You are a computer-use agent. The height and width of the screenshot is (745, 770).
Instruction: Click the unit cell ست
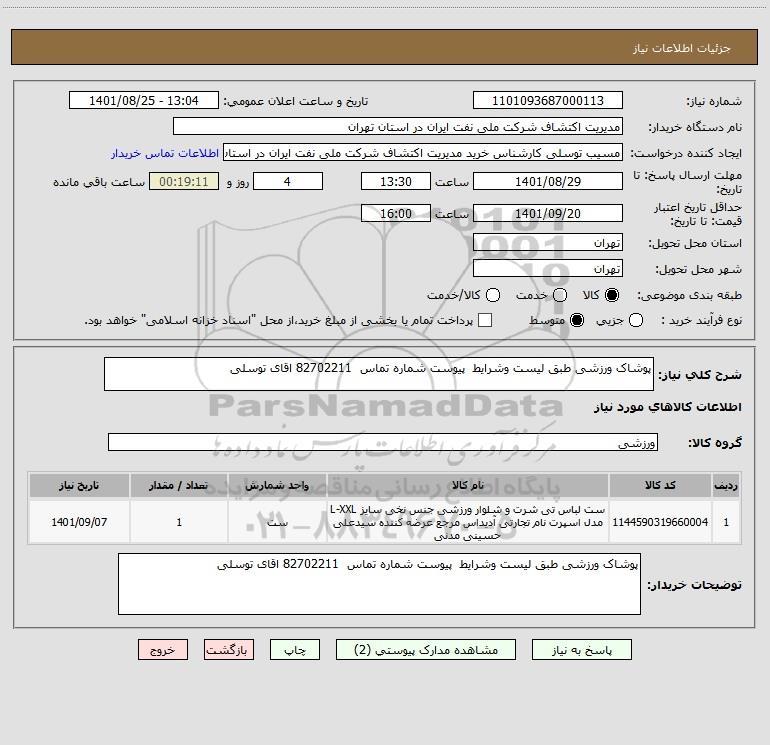click(x=277, y=522)
